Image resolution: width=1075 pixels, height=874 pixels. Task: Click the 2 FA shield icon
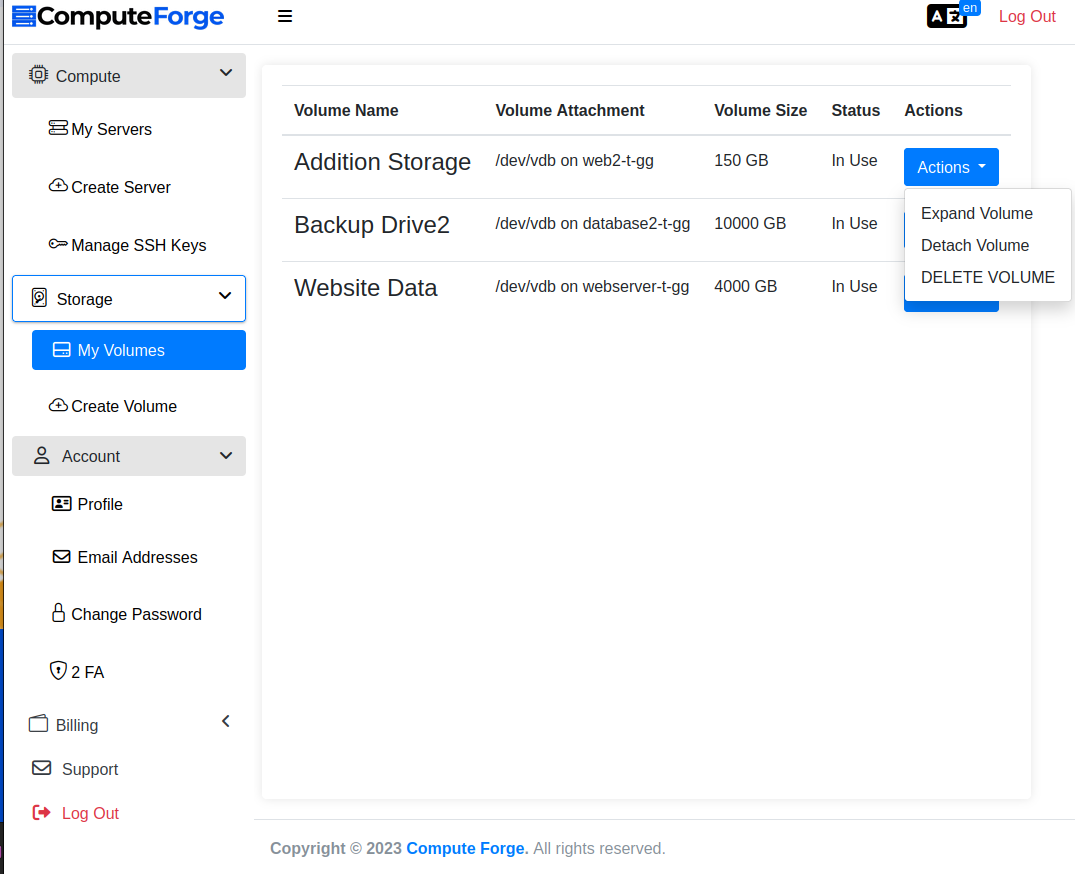pyautogui.click(x=58, y=671)
